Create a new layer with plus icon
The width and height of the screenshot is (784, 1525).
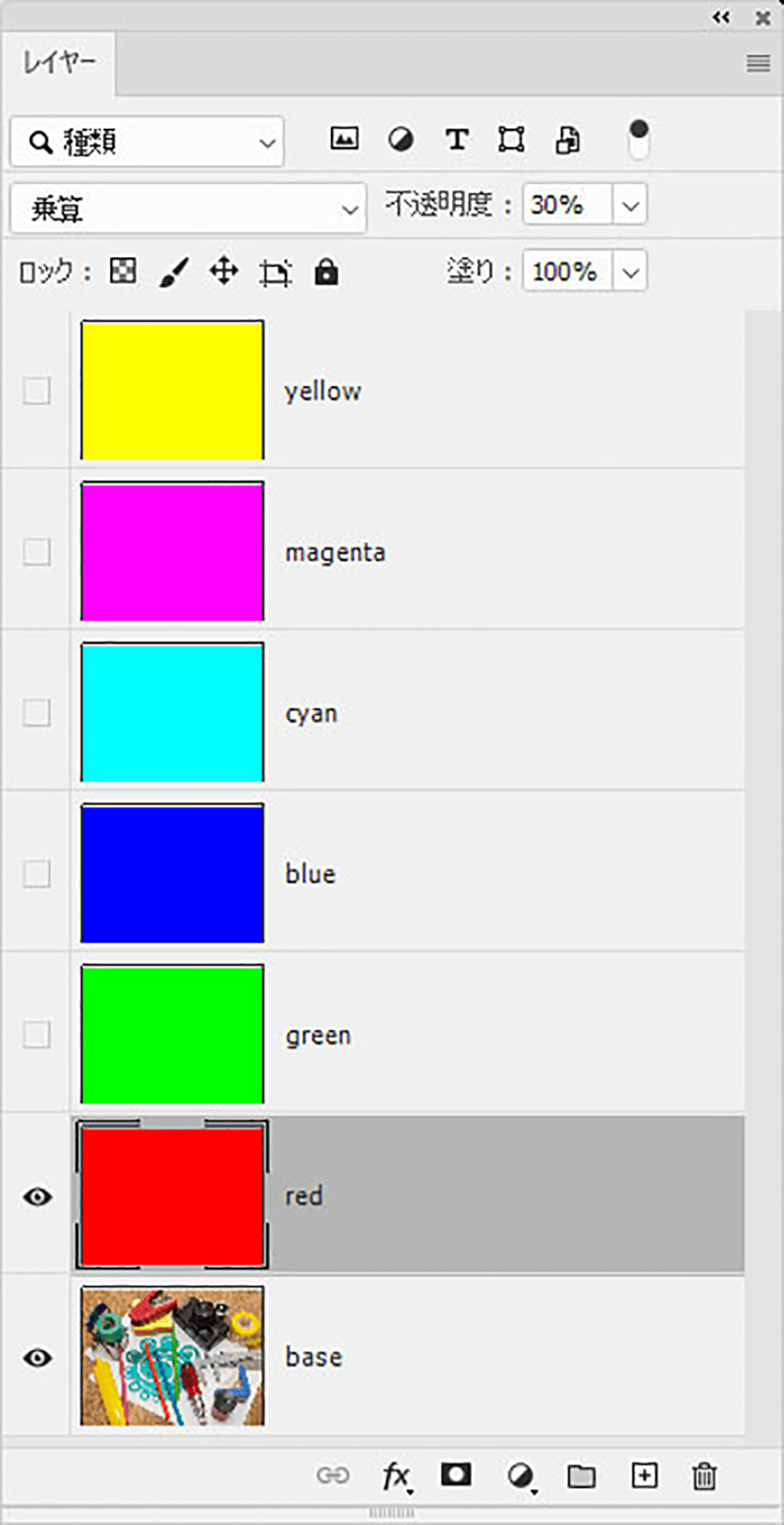pos(645,1474)
